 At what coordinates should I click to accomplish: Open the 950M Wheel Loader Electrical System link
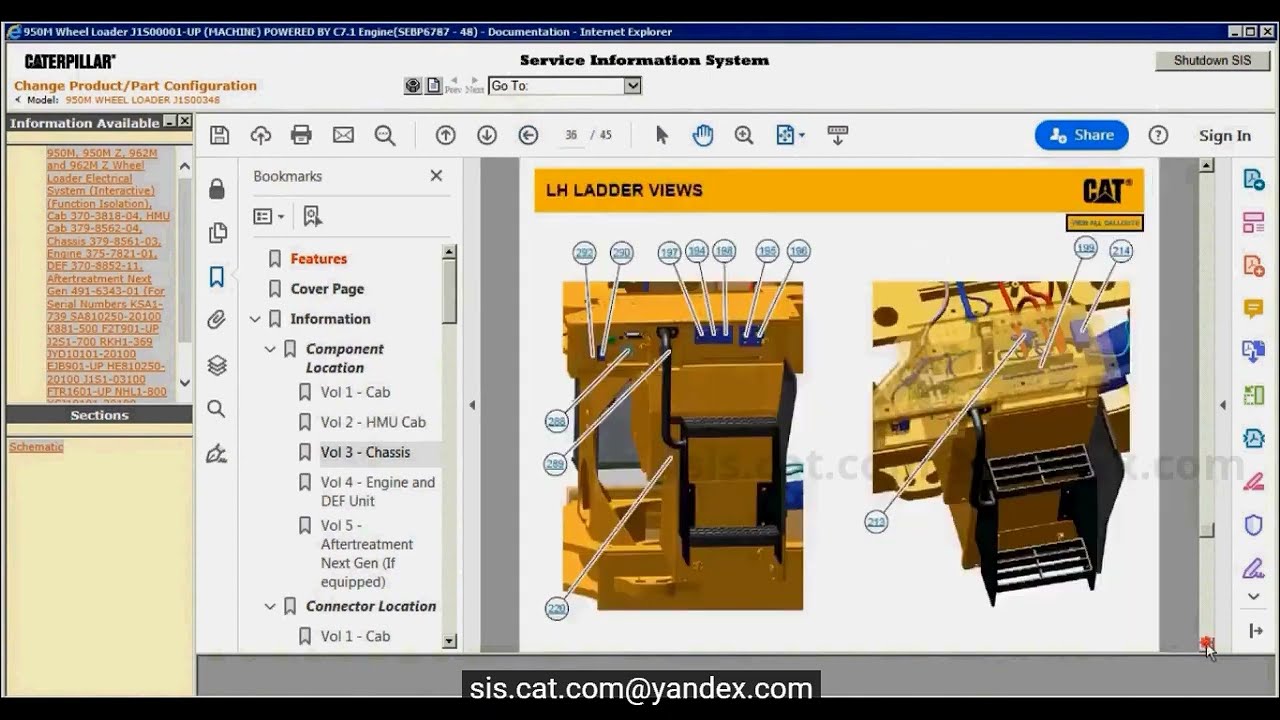108,273
